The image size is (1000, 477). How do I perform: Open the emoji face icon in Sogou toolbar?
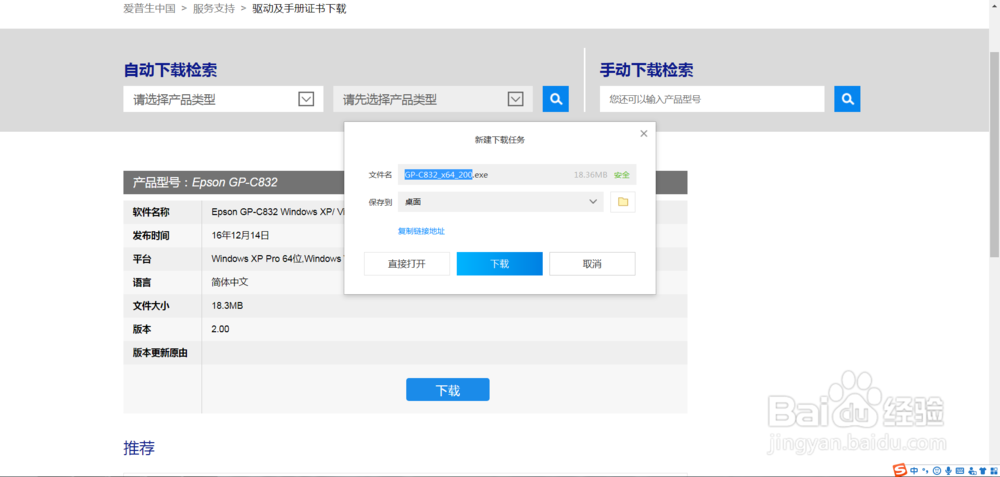point(937,471)
